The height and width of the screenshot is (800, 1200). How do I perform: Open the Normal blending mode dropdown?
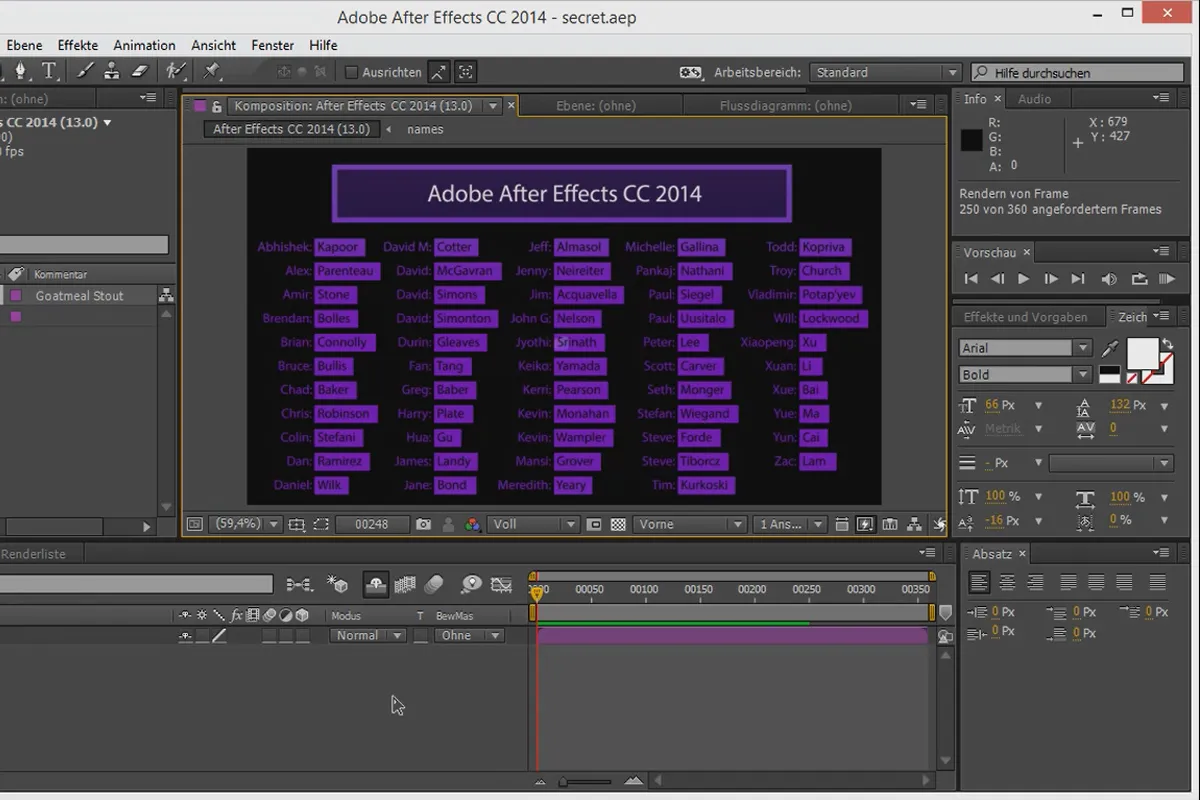[x=367, y=636]
